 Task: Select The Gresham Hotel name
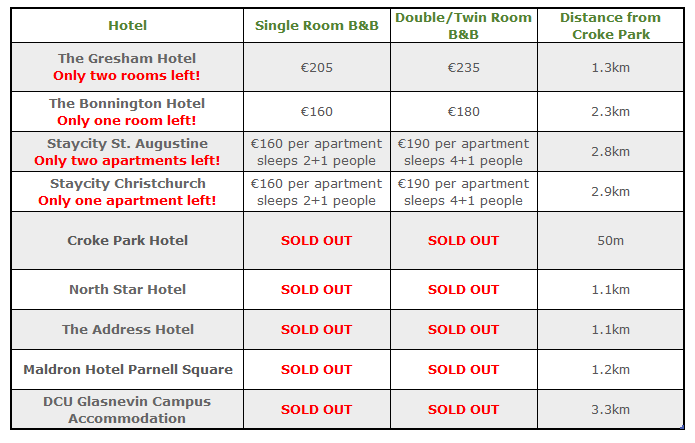click(x=127, y=58)
